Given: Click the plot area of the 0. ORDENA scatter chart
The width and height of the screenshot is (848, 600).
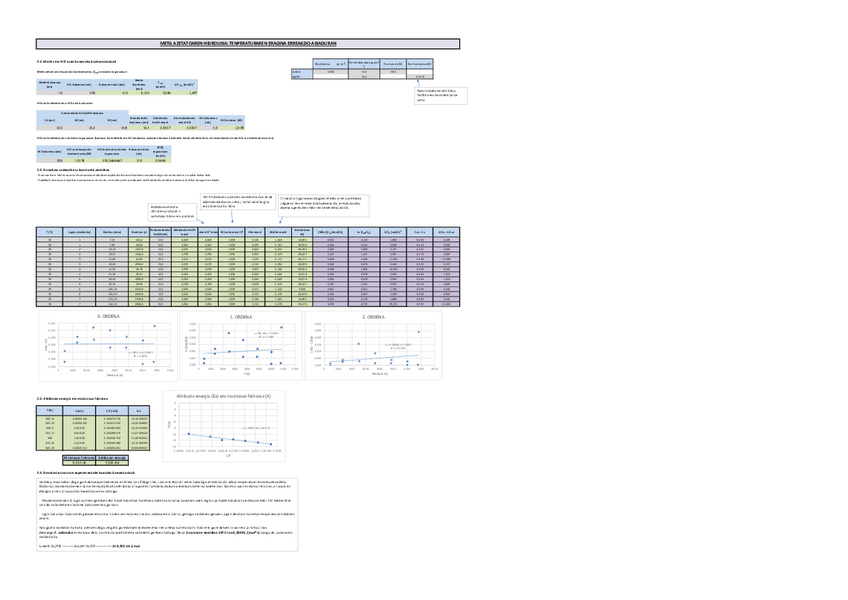Looking at the screenshot, I should pyautogui.click(x=114, y=345).
